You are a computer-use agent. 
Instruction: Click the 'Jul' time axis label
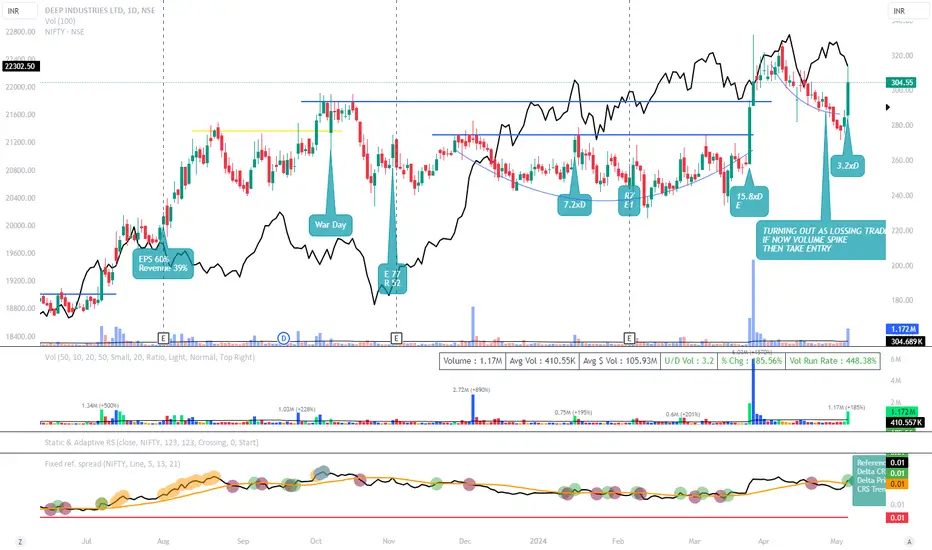[x=87, y=541]
